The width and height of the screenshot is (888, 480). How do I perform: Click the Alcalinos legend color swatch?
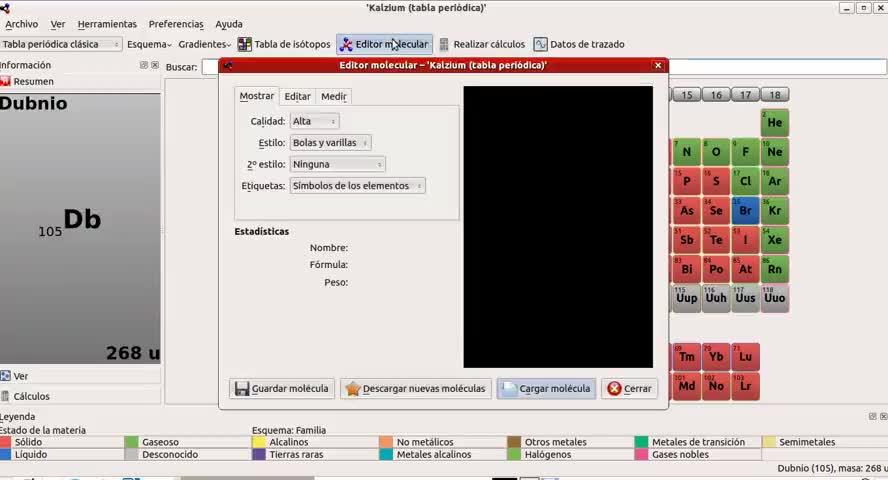pyautogui.click(x=259, y=442)
